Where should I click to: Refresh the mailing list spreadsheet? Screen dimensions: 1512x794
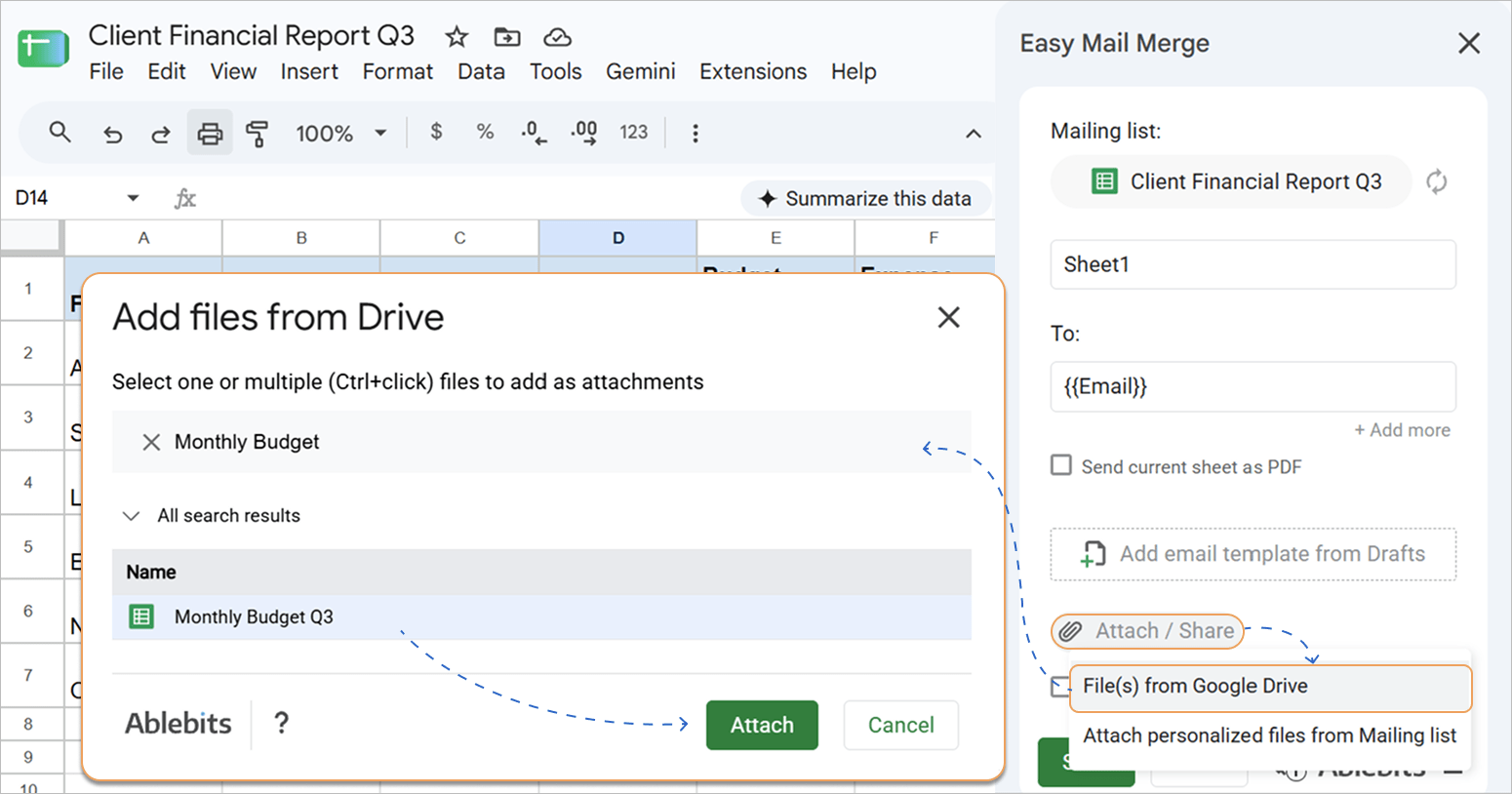(x=1437, y=181)
